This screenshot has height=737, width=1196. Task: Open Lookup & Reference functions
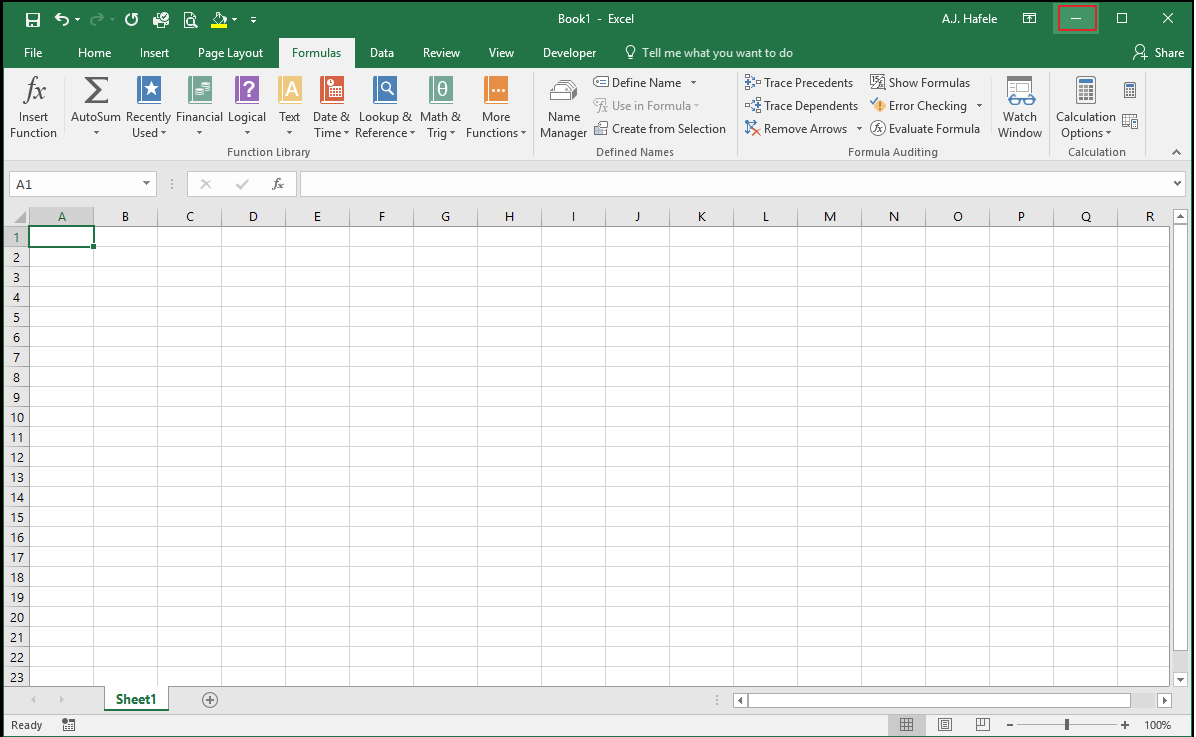pos(385,107)
